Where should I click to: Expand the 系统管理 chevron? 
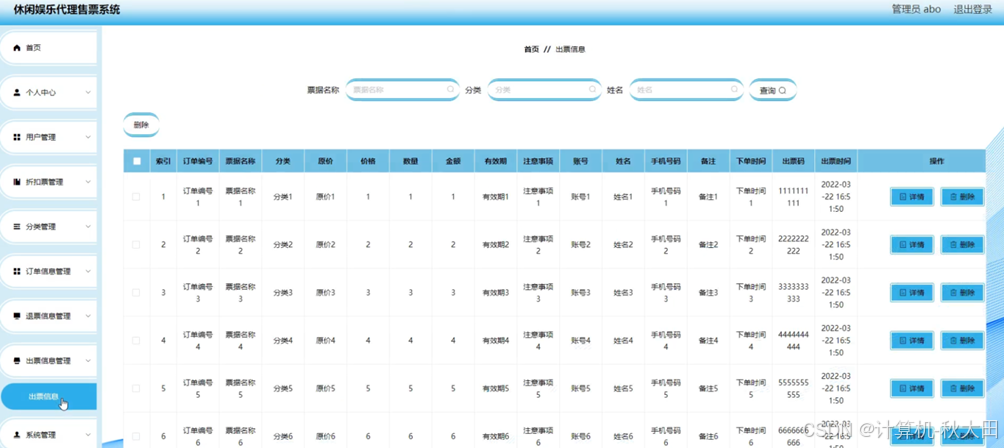click(x=88, y=435)
